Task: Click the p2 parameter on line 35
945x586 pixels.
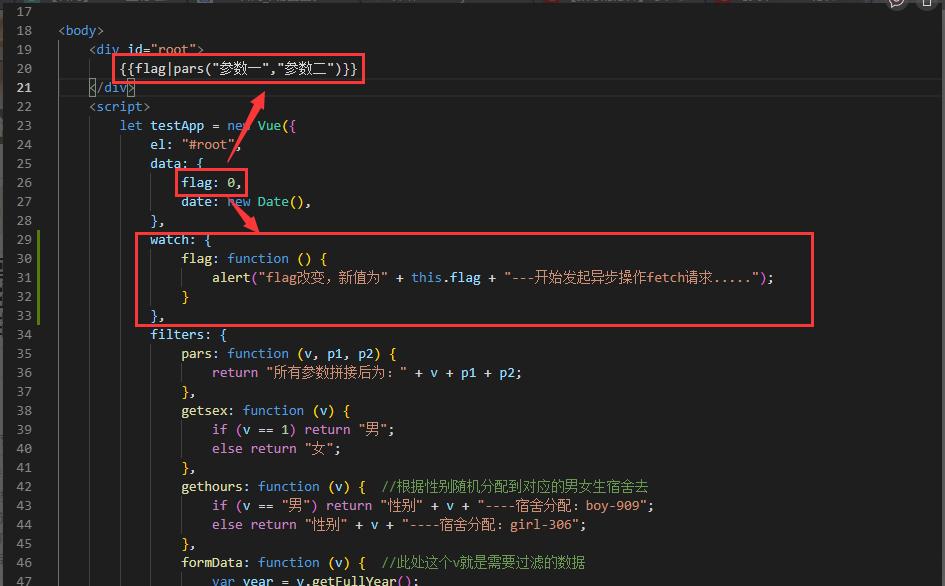Action: (366, 354)
